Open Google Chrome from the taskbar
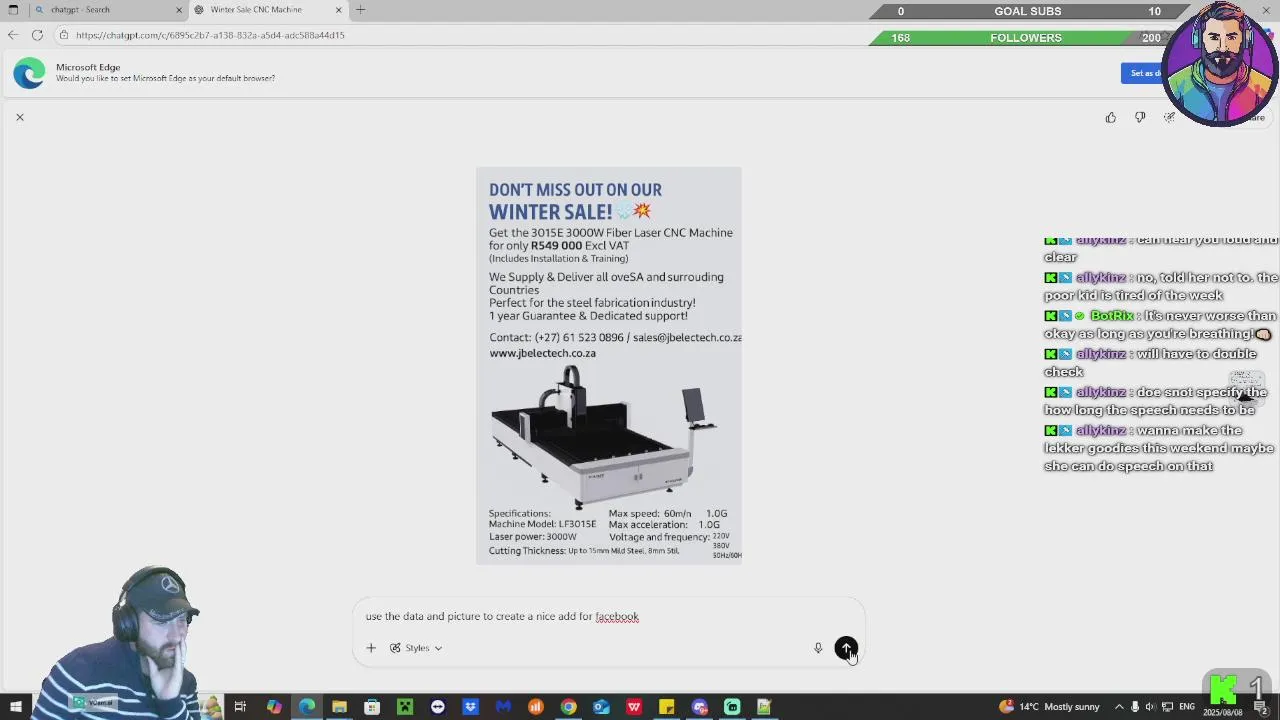Screen dimensions: 1280x720 pyautogui.click(x=569, y=707)
